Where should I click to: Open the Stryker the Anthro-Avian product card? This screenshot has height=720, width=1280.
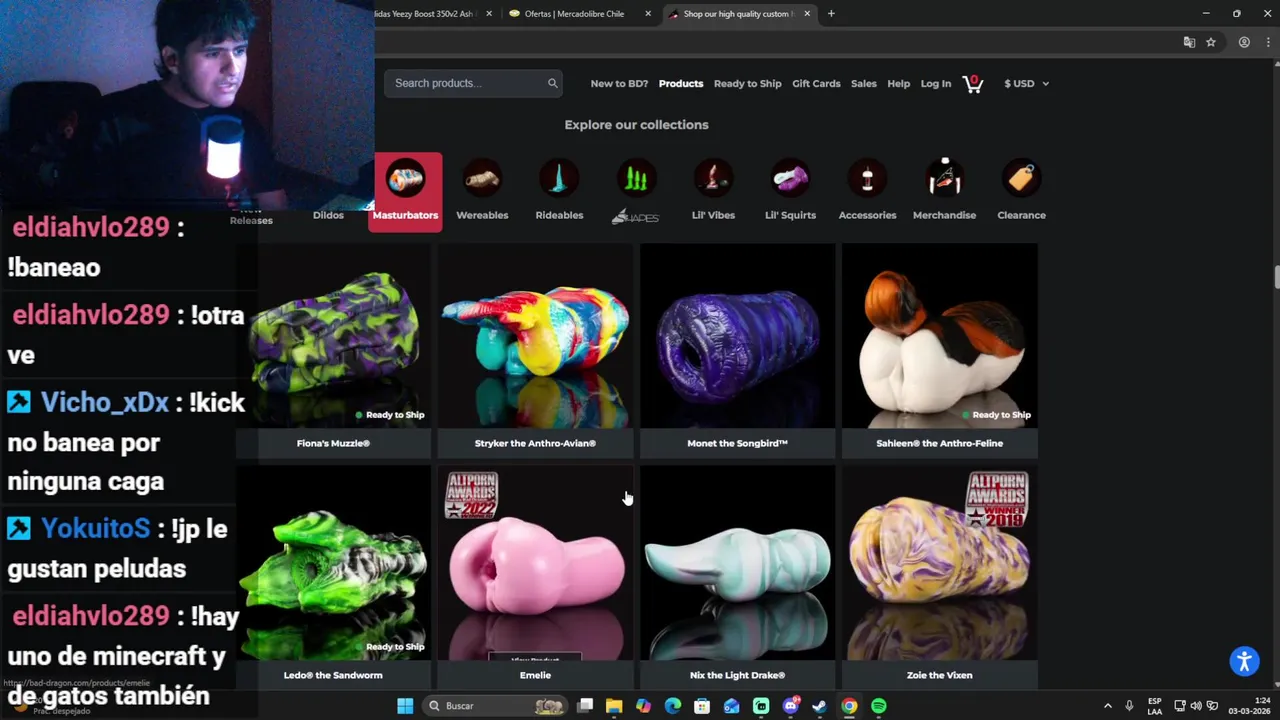click(535, 351)
